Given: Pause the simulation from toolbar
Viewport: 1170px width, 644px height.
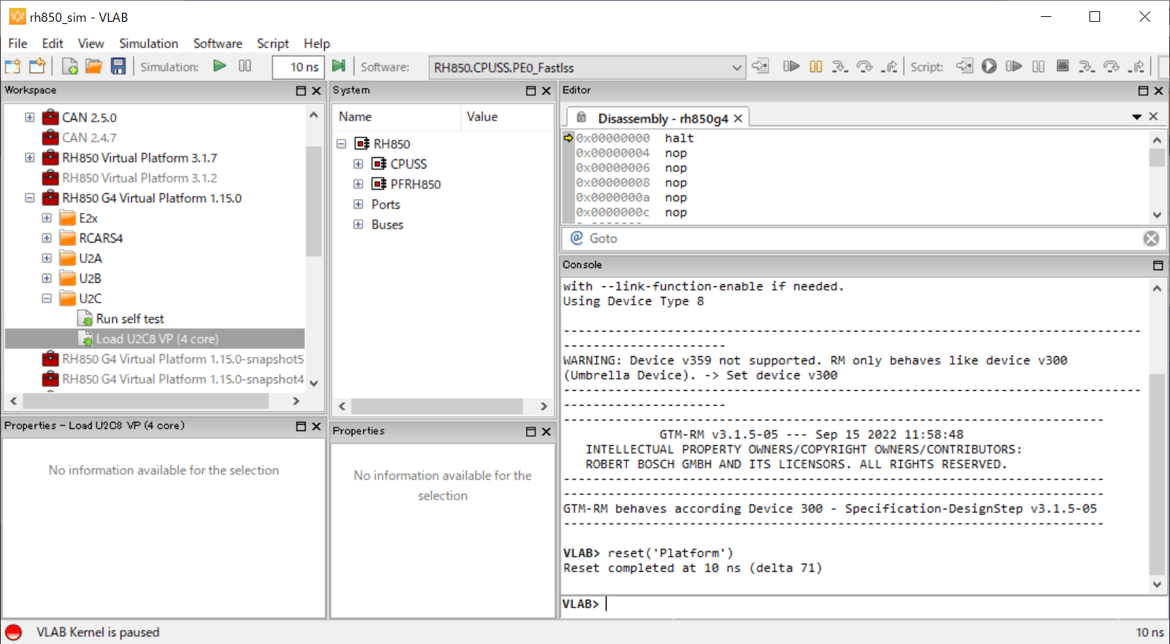Looking at the screenshot, I should tap(245, 66).
